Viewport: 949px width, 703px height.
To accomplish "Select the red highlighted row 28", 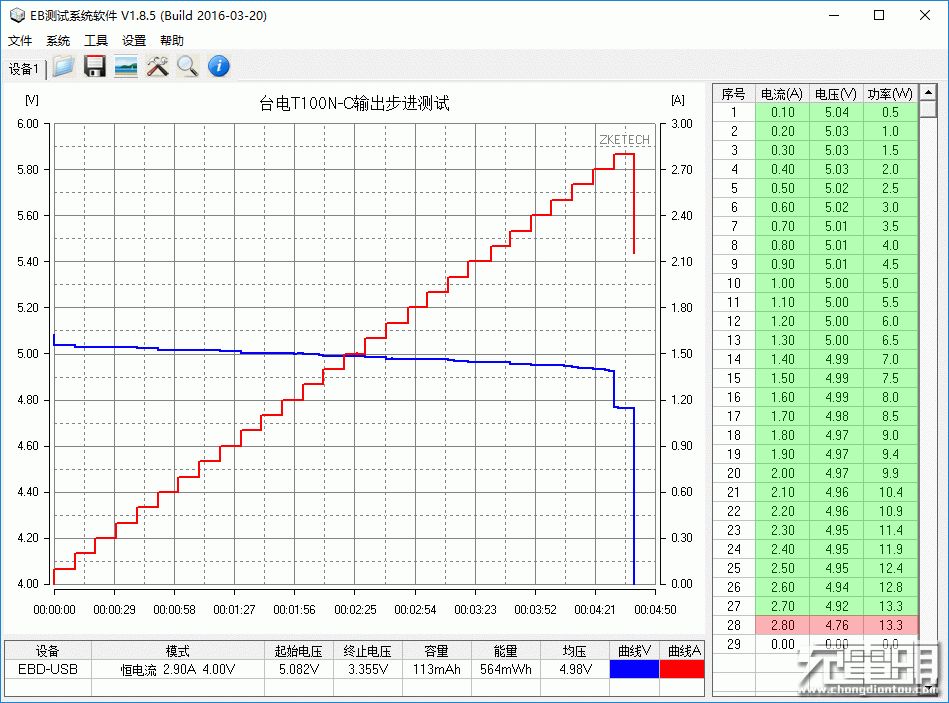I will click(x=816, y=625).
